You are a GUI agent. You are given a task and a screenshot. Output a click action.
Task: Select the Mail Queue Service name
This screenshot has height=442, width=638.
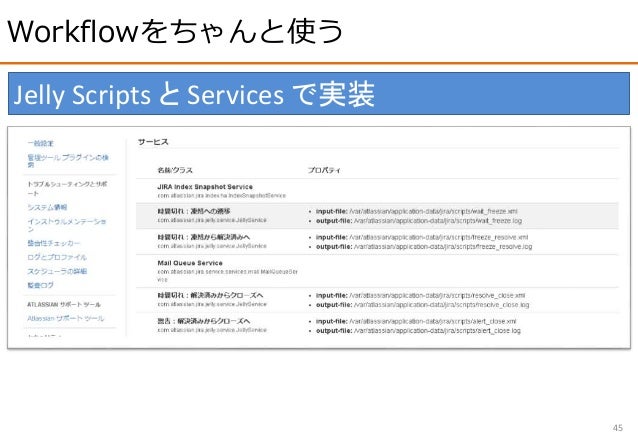pos(190,263)
